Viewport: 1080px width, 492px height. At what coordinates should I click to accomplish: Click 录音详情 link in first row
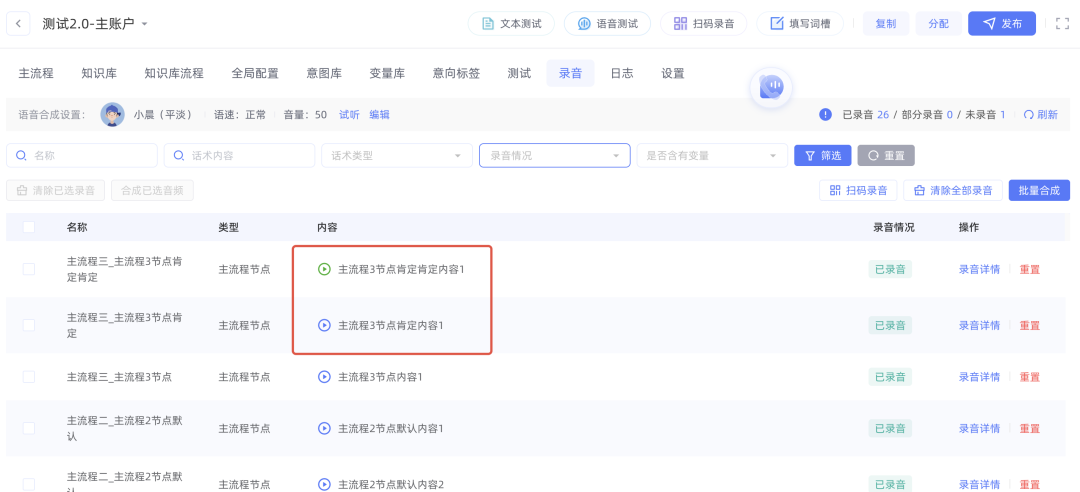coord(979,269)
